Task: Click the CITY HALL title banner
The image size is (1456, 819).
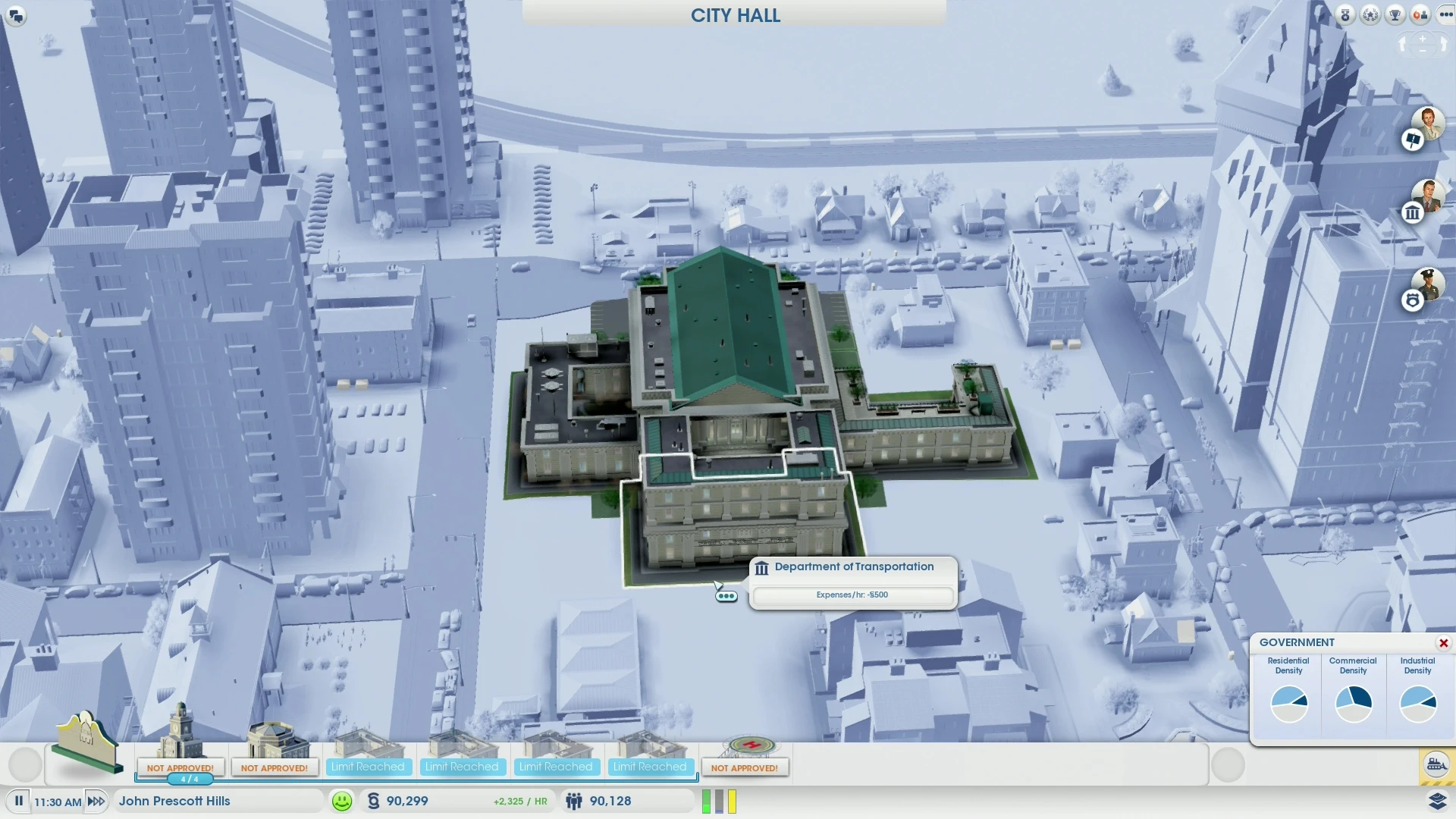Action: (x=735, y=14)
